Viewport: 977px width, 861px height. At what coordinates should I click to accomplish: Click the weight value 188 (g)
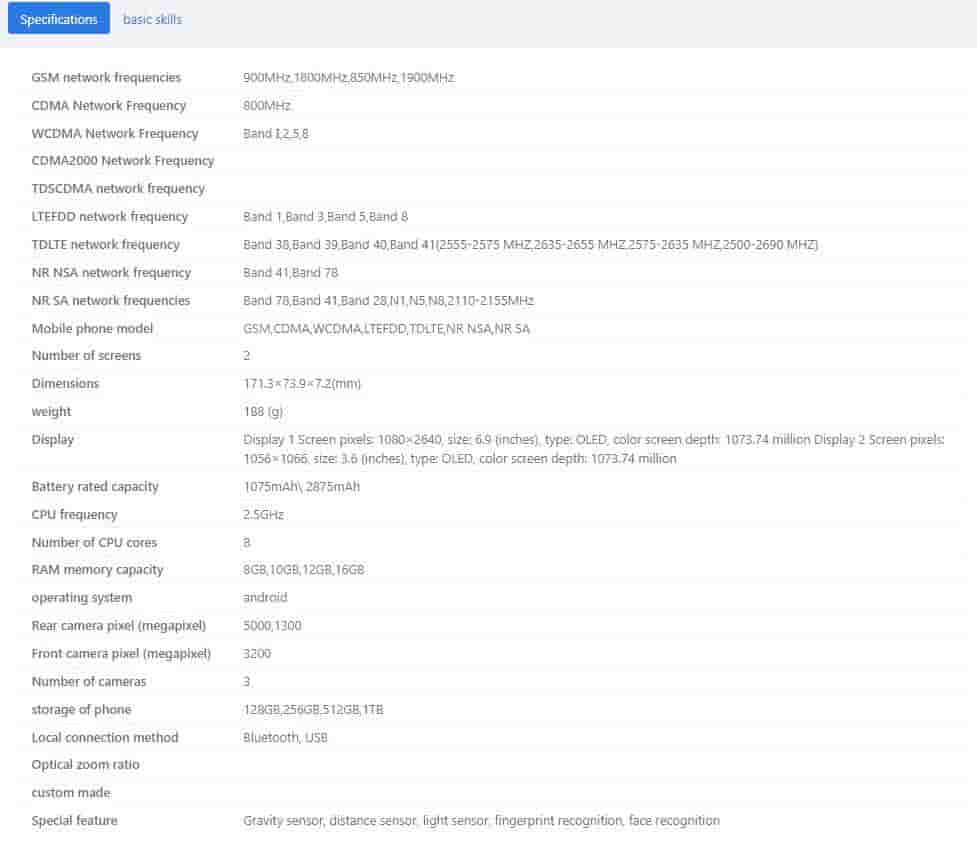coord(263,411)
